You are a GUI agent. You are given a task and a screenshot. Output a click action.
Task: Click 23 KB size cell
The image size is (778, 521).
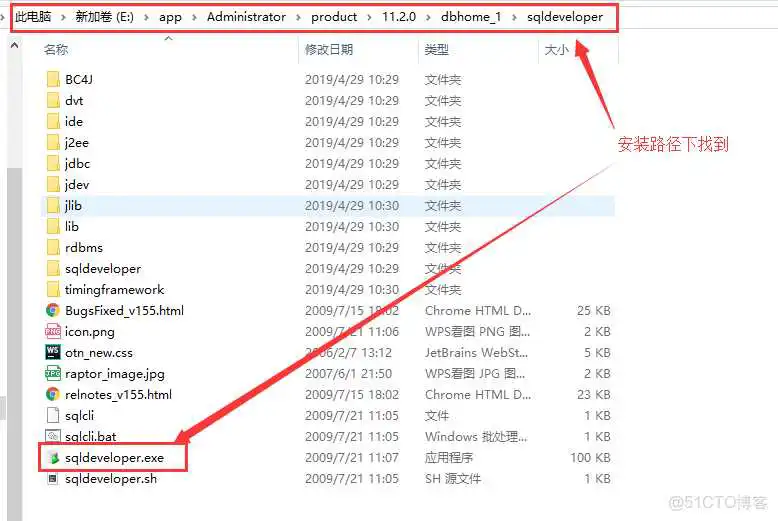(594, 394)
